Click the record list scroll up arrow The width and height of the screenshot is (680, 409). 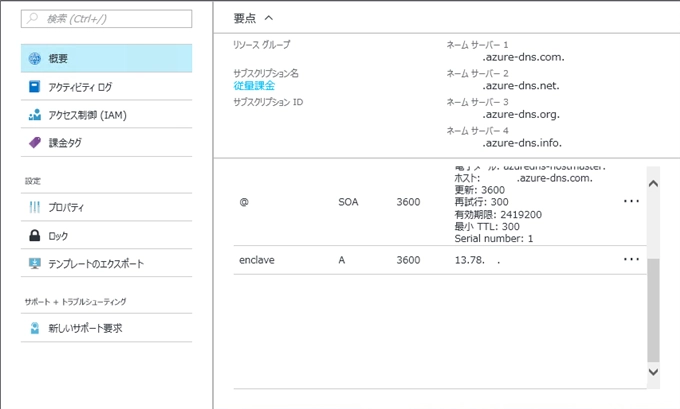coord(653,183)
